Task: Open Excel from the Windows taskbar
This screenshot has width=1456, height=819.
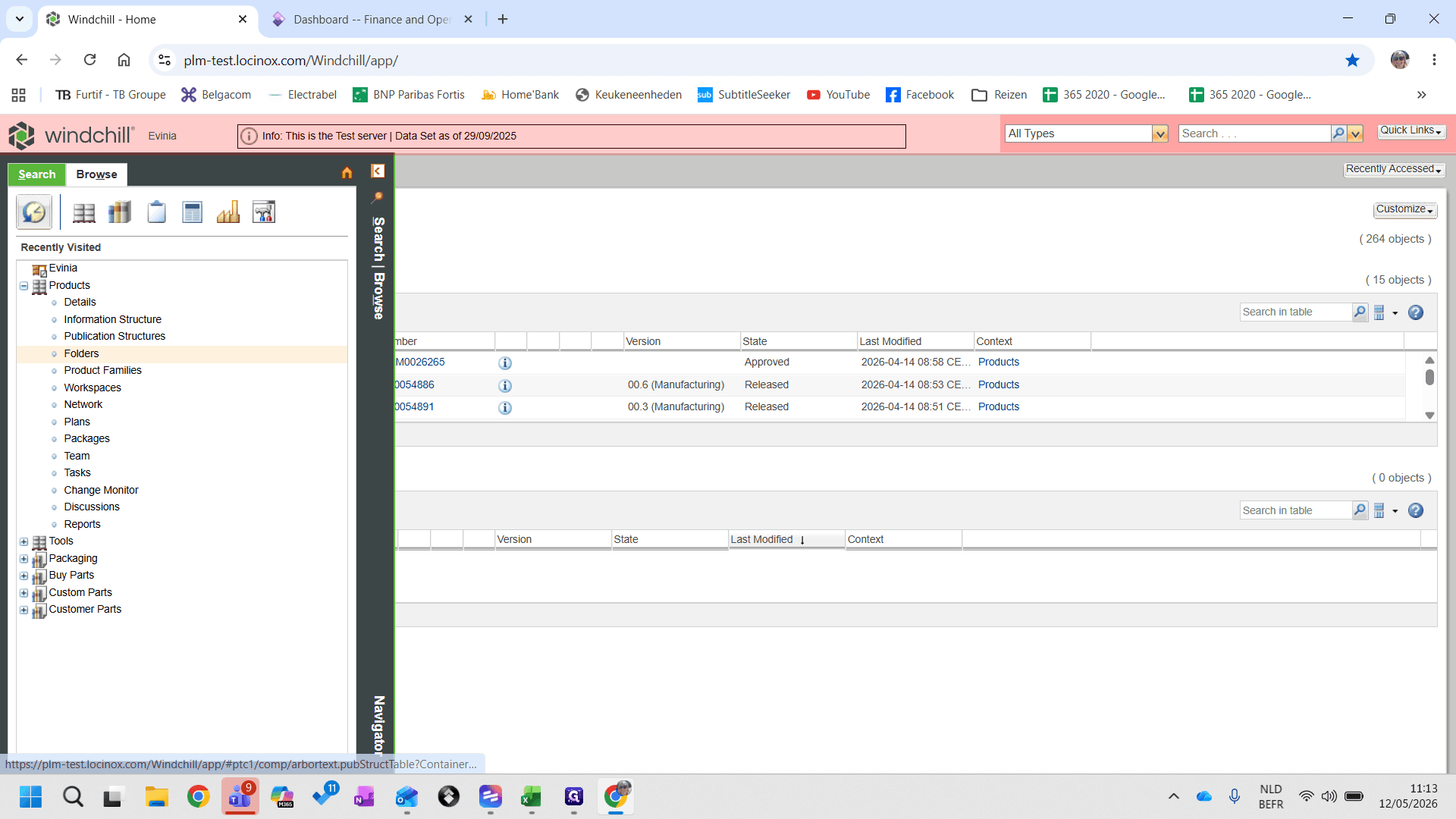Action: tap(531, 796)
